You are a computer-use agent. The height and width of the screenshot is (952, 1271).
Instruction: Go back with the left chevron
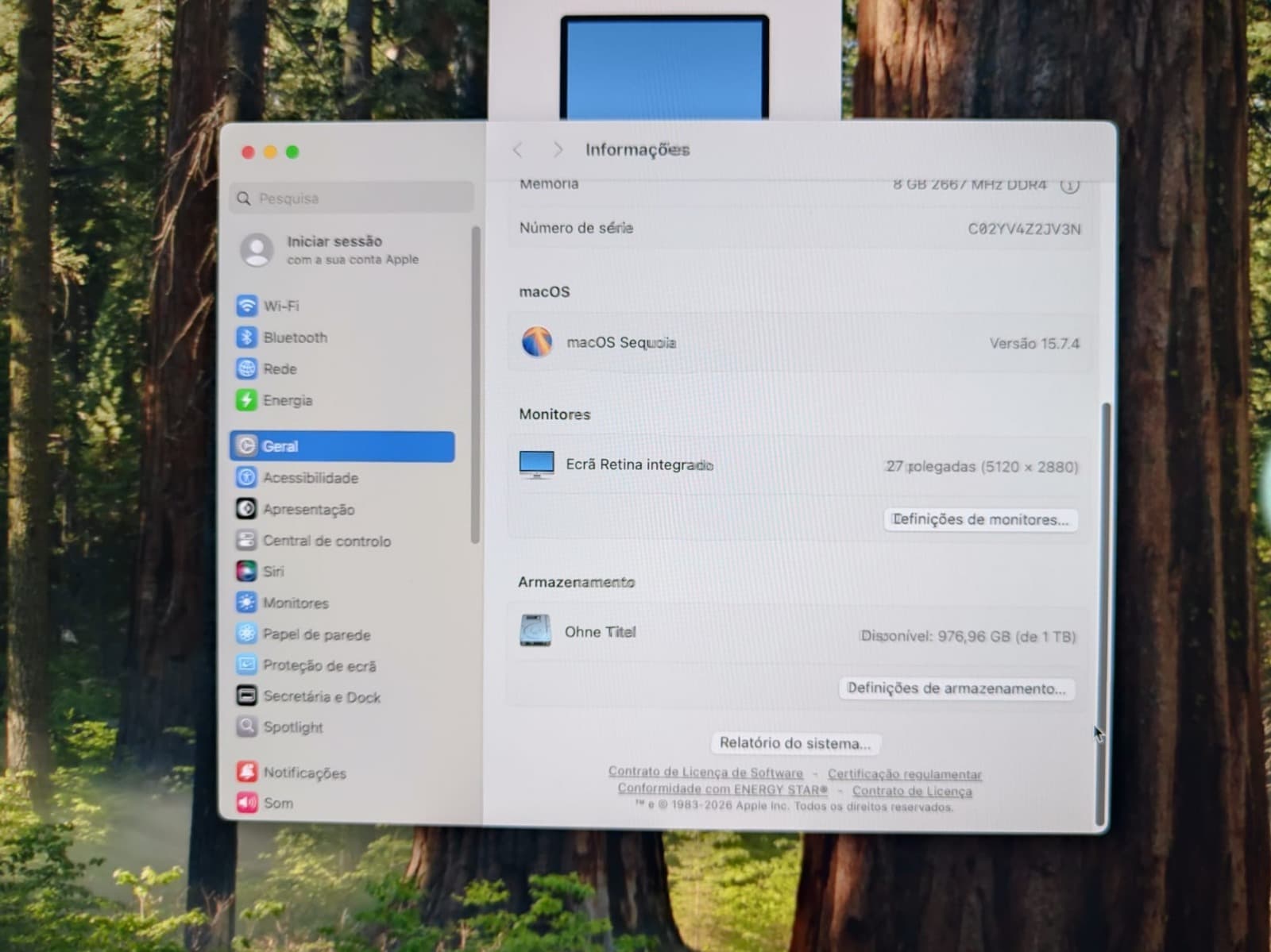[x=518, y=150]
